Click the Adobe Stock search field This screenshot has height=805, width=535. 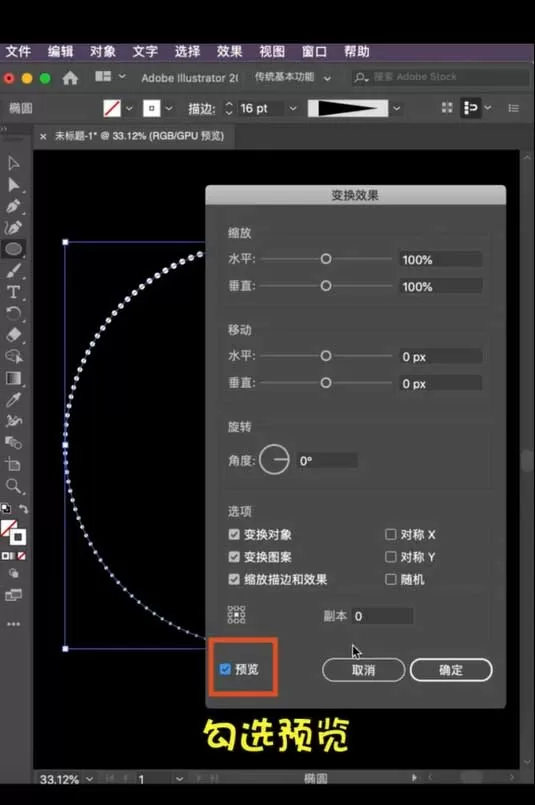[x=440, y=77]
